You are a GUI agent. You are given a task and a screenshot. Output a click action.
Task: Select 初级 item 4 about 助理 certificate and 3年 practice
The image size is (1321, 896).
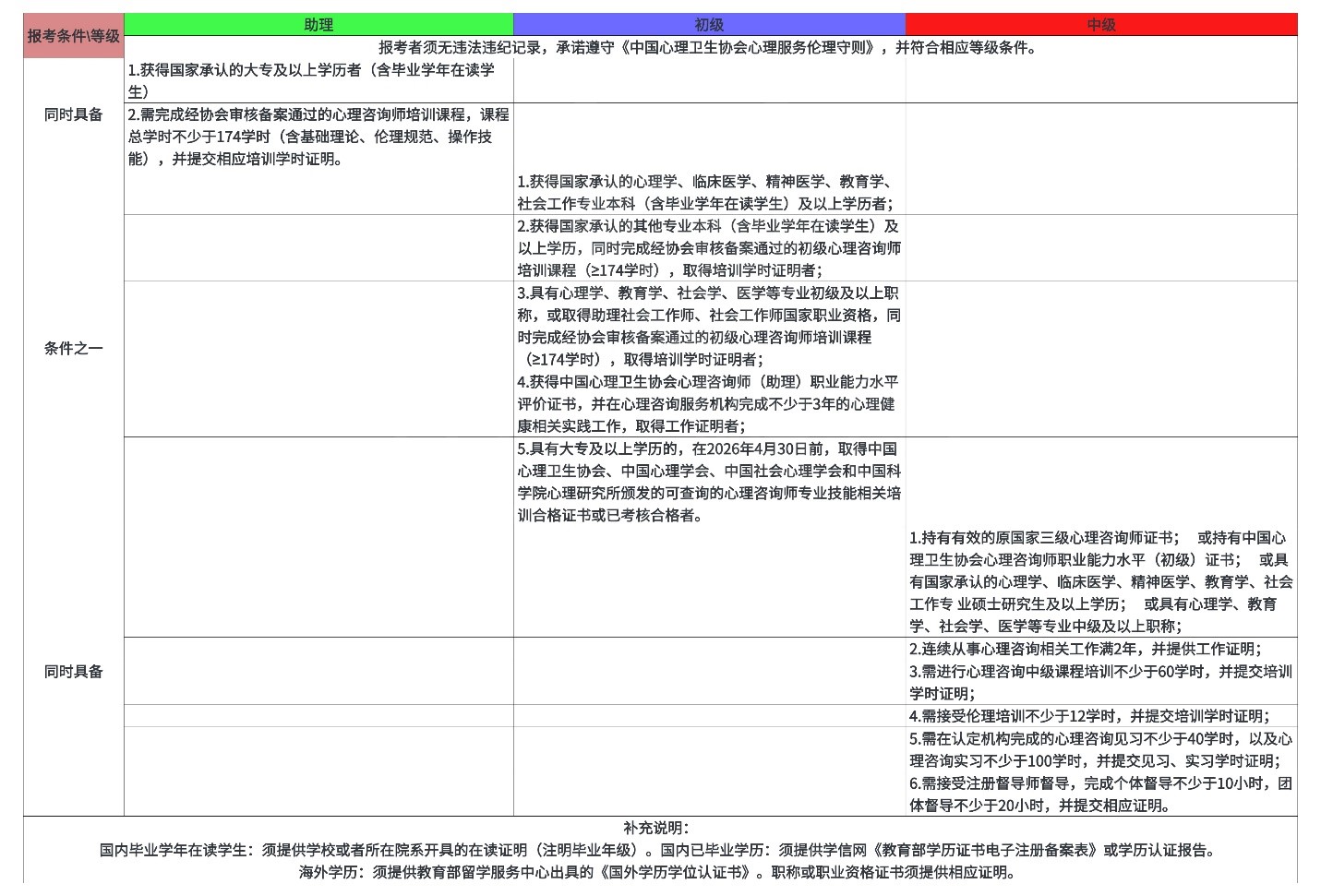click(x=707, y=404)
